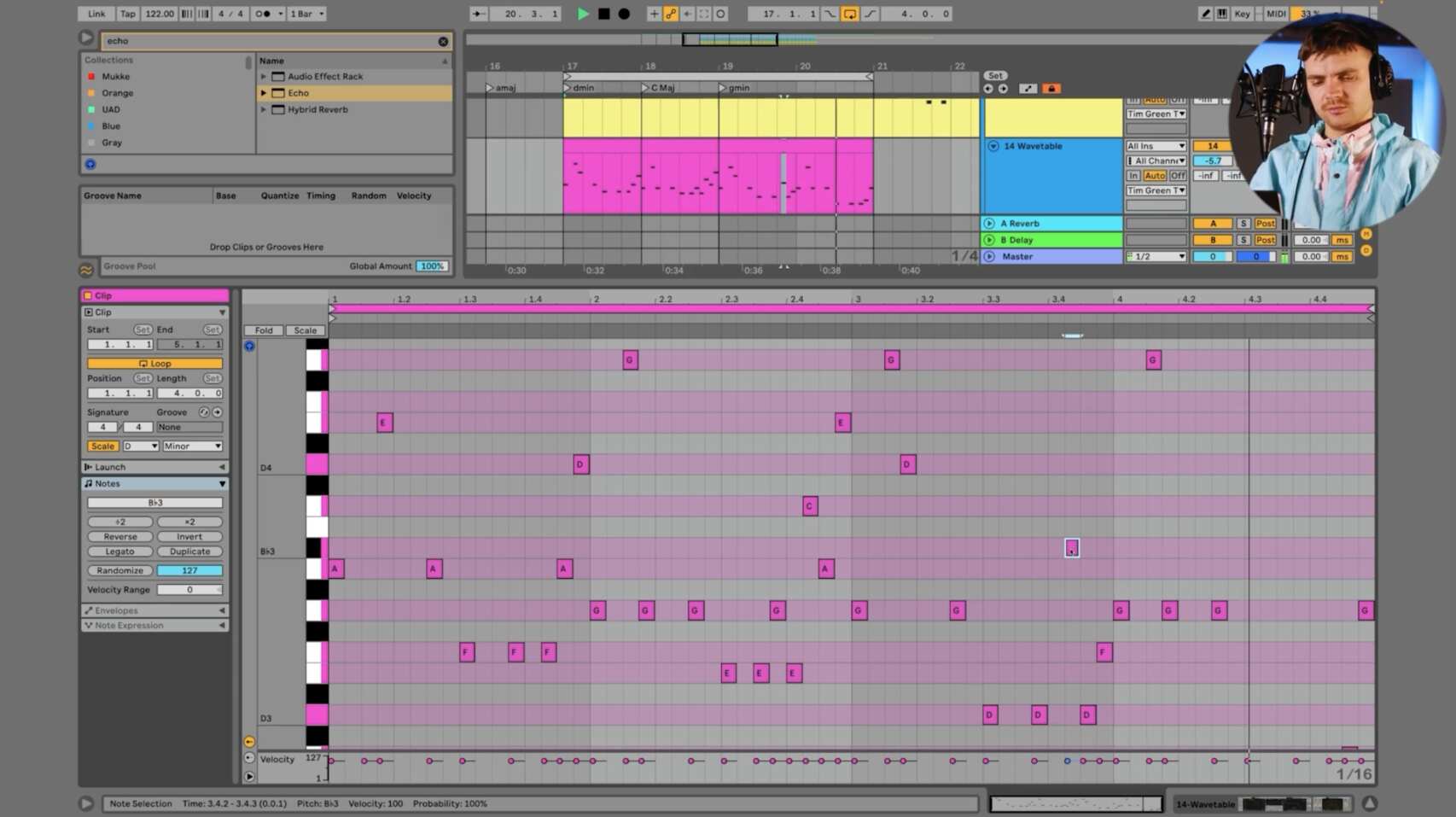The width and height of the screenshot is (1456, 817).
Task: Open the Master 1/2 output dropdown
Action: tap(1156, 256)
